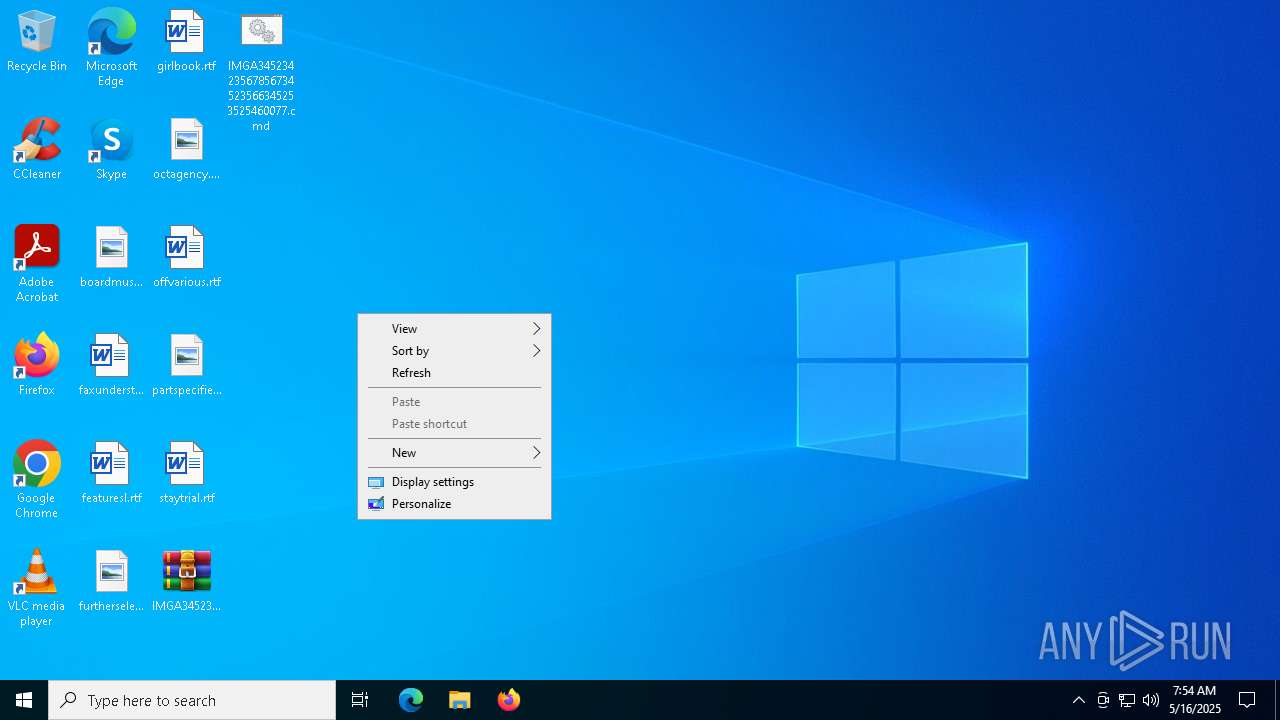This screenshot has height=720, width=1280.
Task: Click the meet-now camera tray icon
Action: 1103,700
